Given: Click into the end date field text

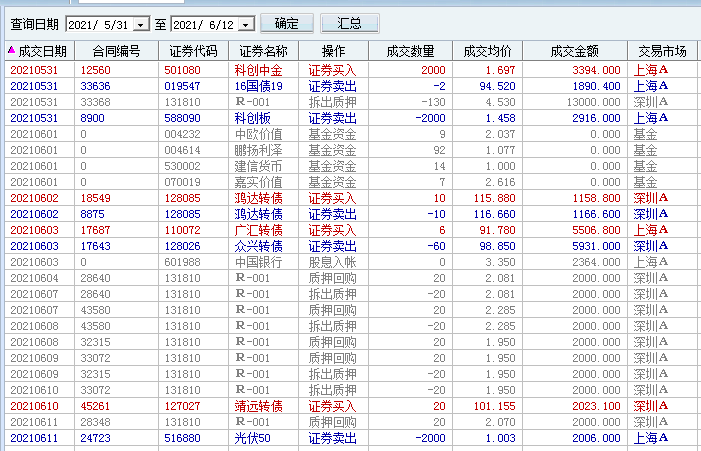Looking at the screenshot, I should click(204, 24).
